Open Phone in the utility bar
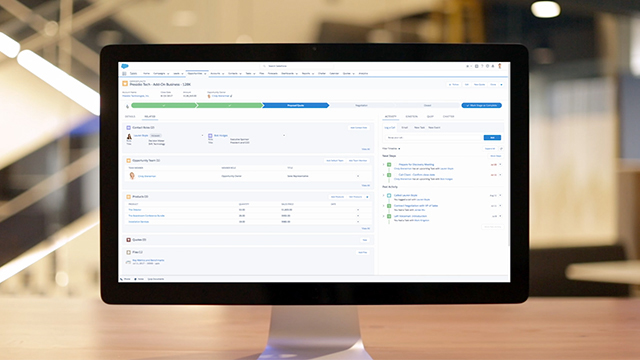Screen dimensions: 640x360 click(126, 279)
